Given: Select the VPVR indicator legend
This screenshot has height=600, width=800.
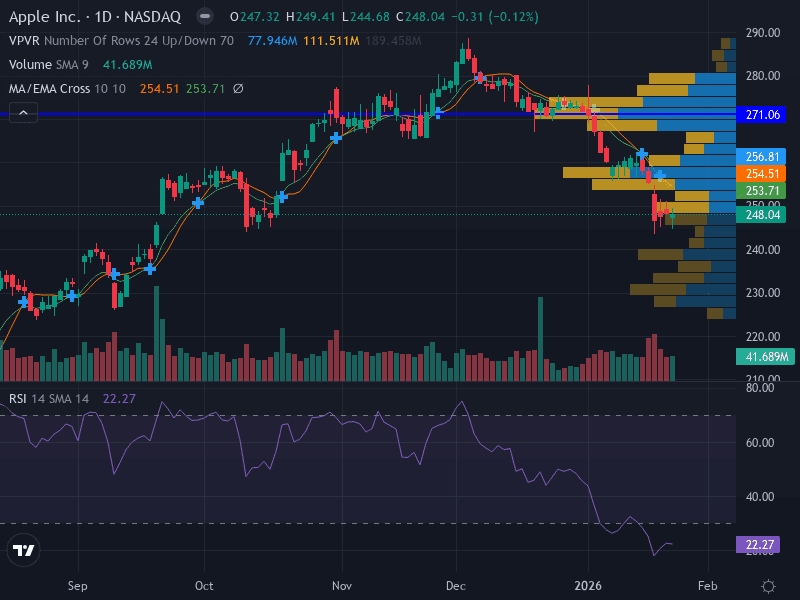Looking at the screenshot, I should coord(121,41).
